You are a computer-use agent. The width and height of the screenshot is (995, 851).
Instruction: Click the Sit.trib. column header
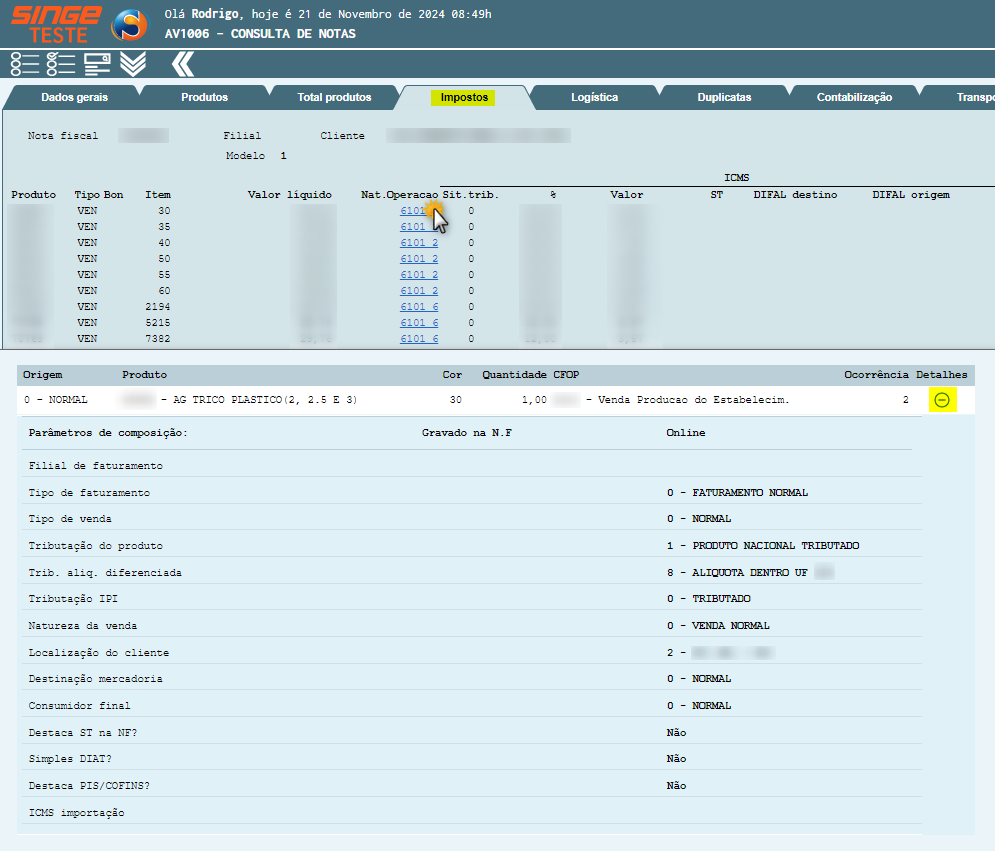[x=470, y=195]
